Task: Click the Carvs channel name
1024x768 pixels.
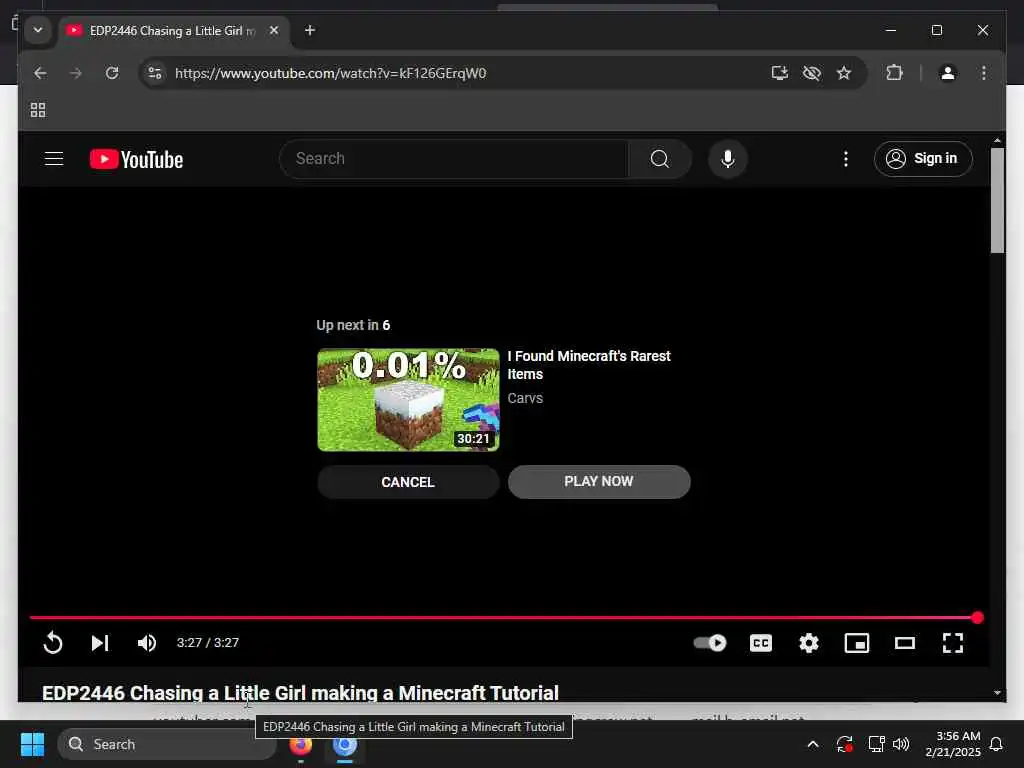Action: (525, 398)
